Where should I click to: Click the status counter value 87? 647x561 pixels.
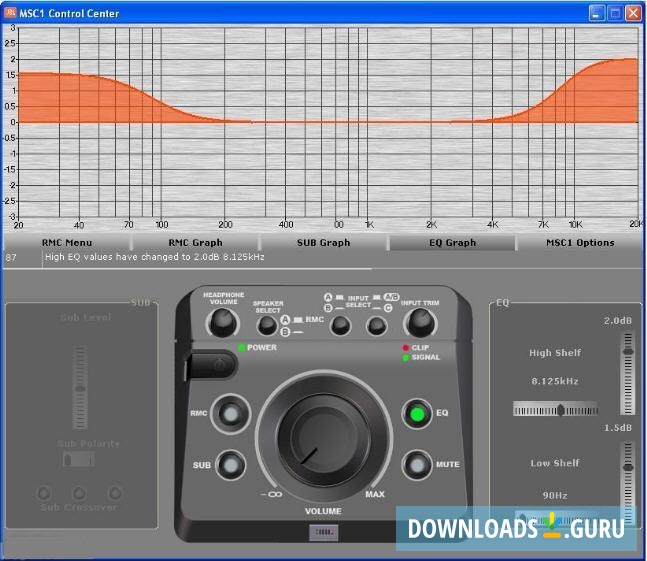(x=11, y=258)
